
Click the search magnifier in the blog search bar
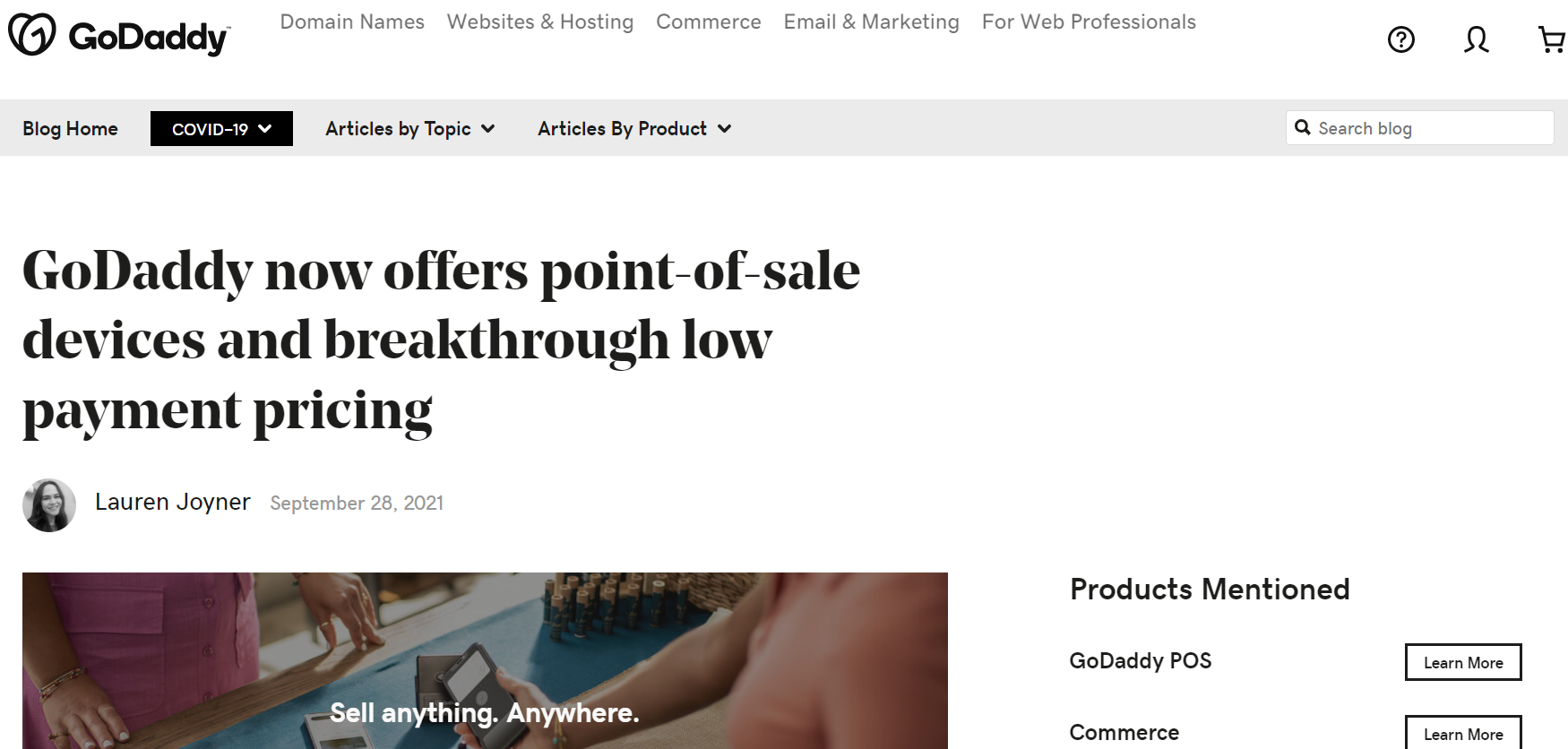[x=1303, y=127]
